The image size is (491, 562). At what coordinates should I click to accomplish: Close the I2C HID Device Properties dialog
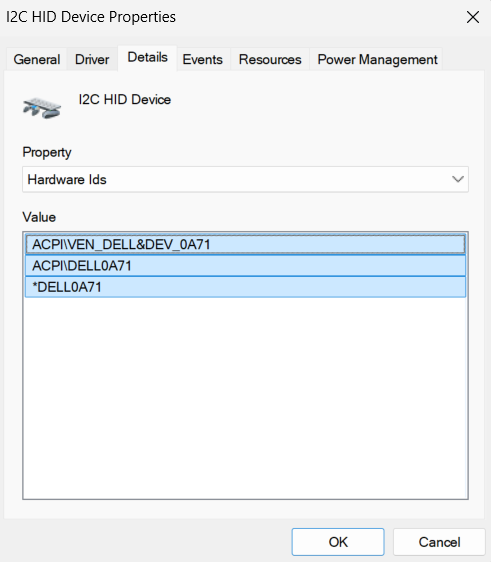click(473, 17)
